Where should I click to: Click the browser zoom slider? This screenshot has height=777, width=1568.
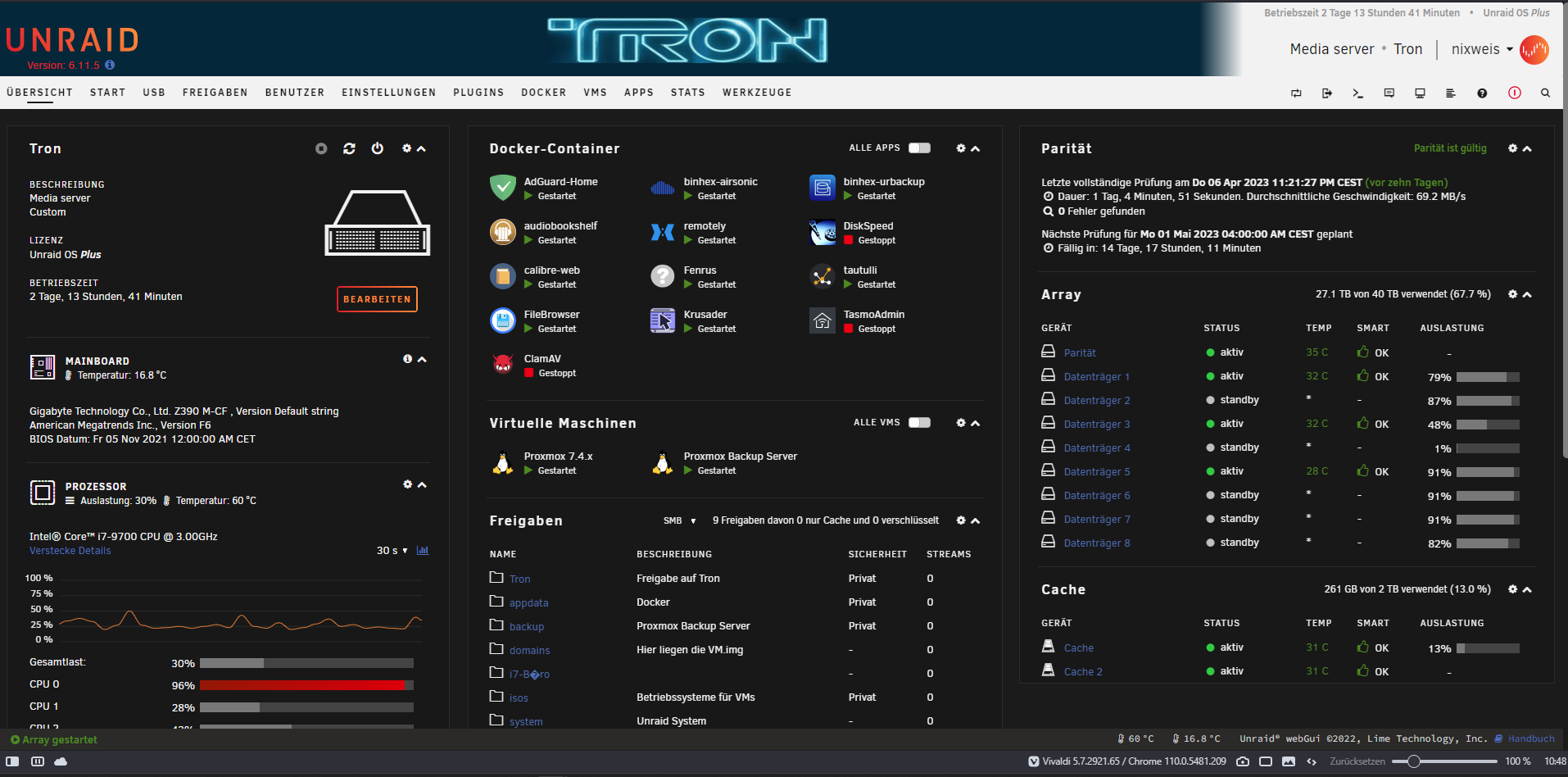point(1444,761)
